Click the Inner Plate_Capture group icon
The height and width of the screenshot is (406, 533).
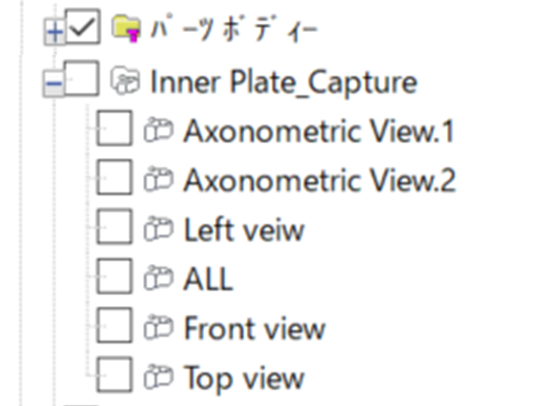[x=125, y=81]
